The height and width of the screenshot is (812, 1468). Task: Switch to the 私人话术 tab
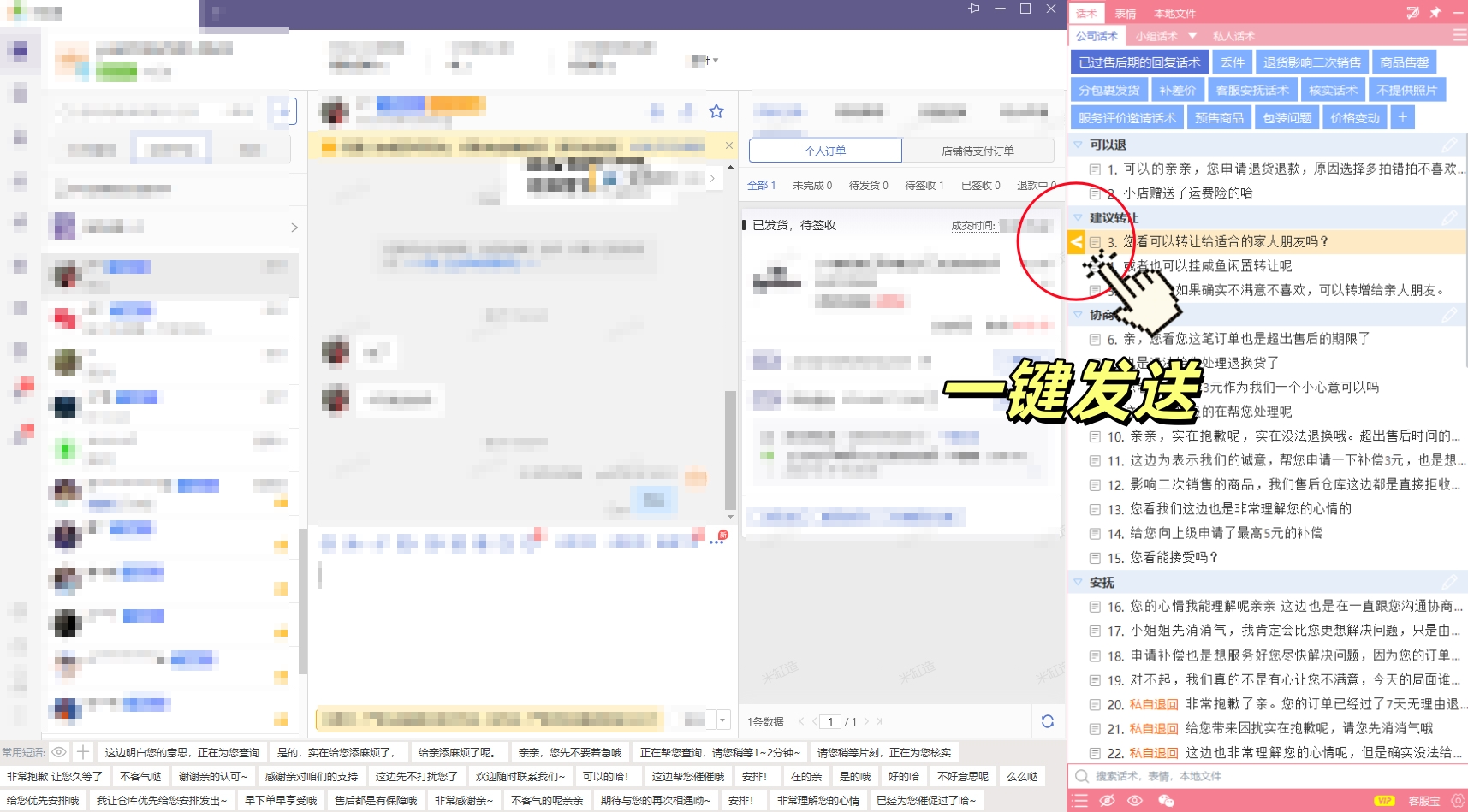pos(1233,36)
